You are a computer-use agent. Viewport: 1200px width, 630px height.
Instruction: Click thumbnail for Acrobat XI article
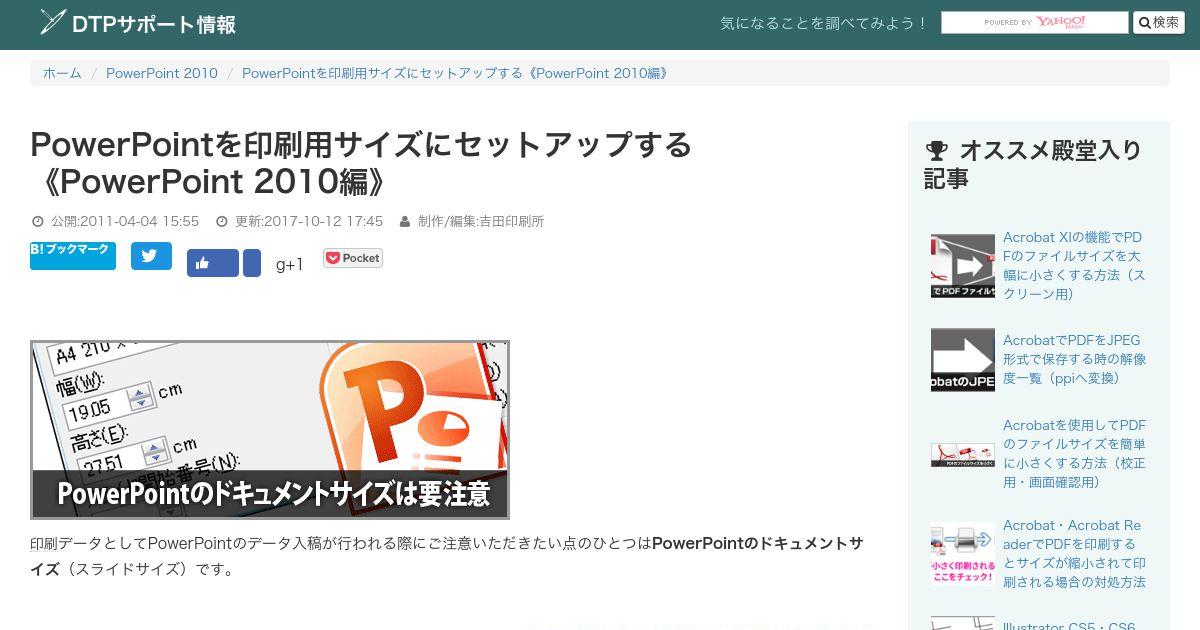[963, 266]
